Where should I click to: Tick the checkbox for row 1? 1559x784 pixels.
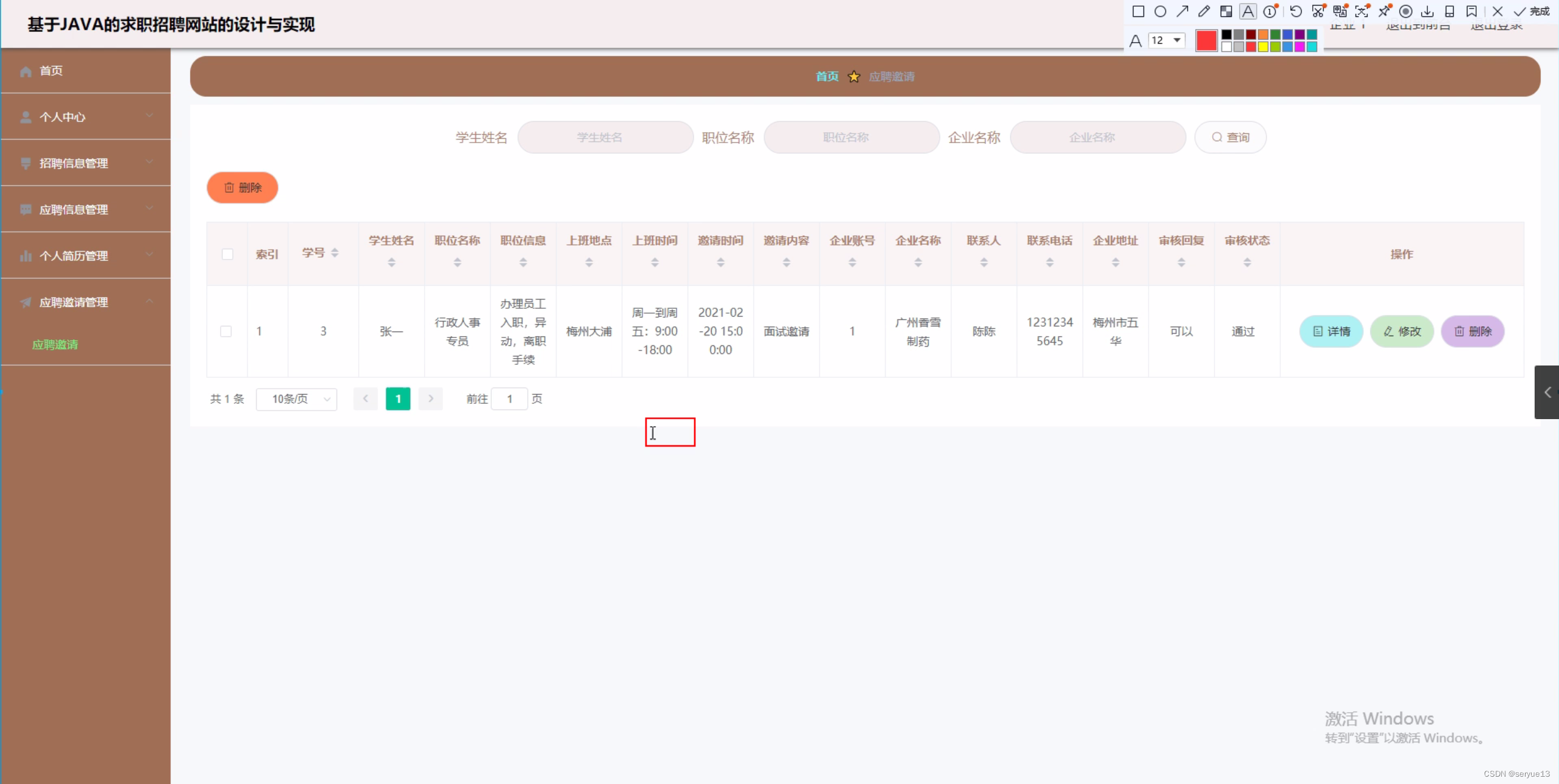[226, 331]
